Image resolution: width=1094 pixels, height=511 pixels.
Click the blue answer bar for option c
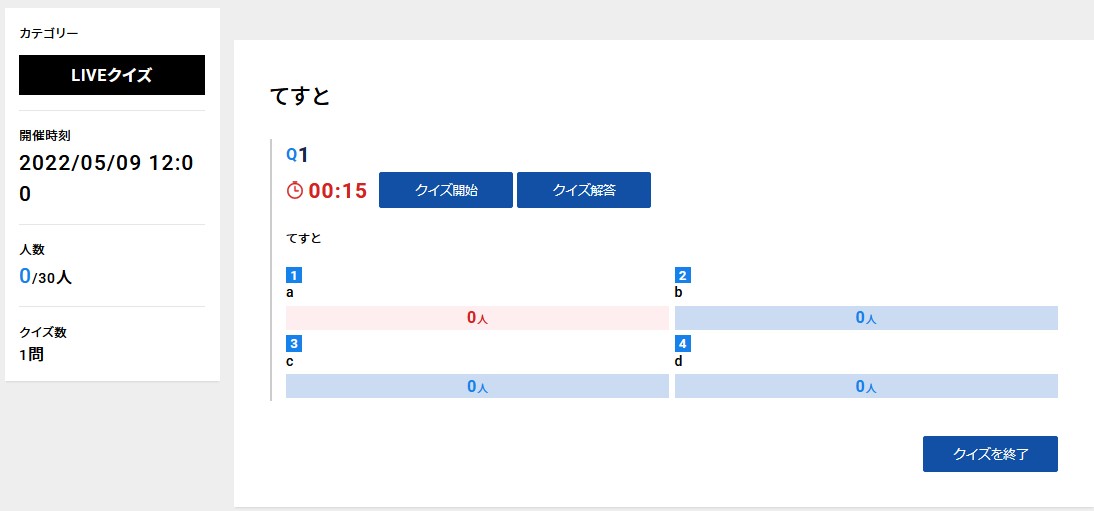click(477, 386)
